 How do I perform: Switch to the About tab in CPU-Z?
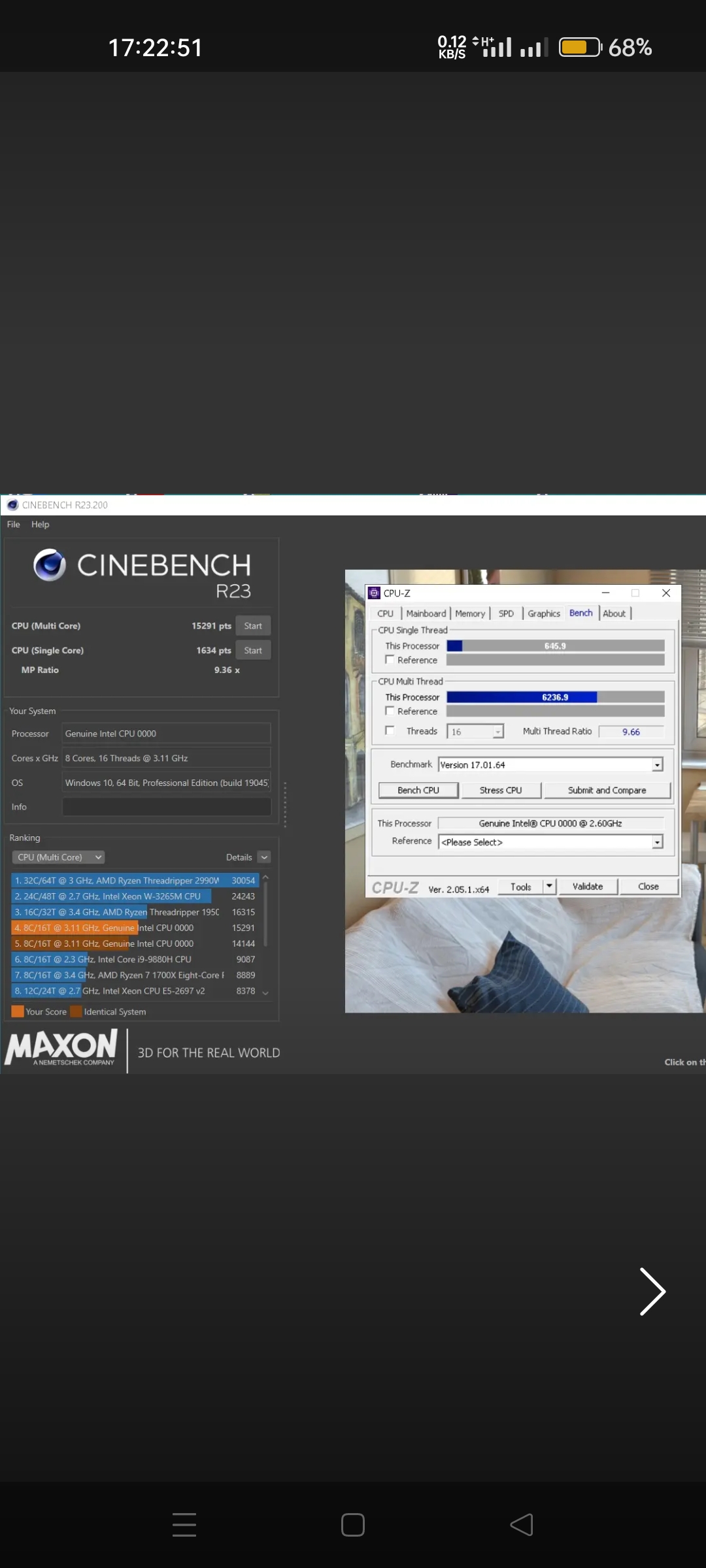614,613
